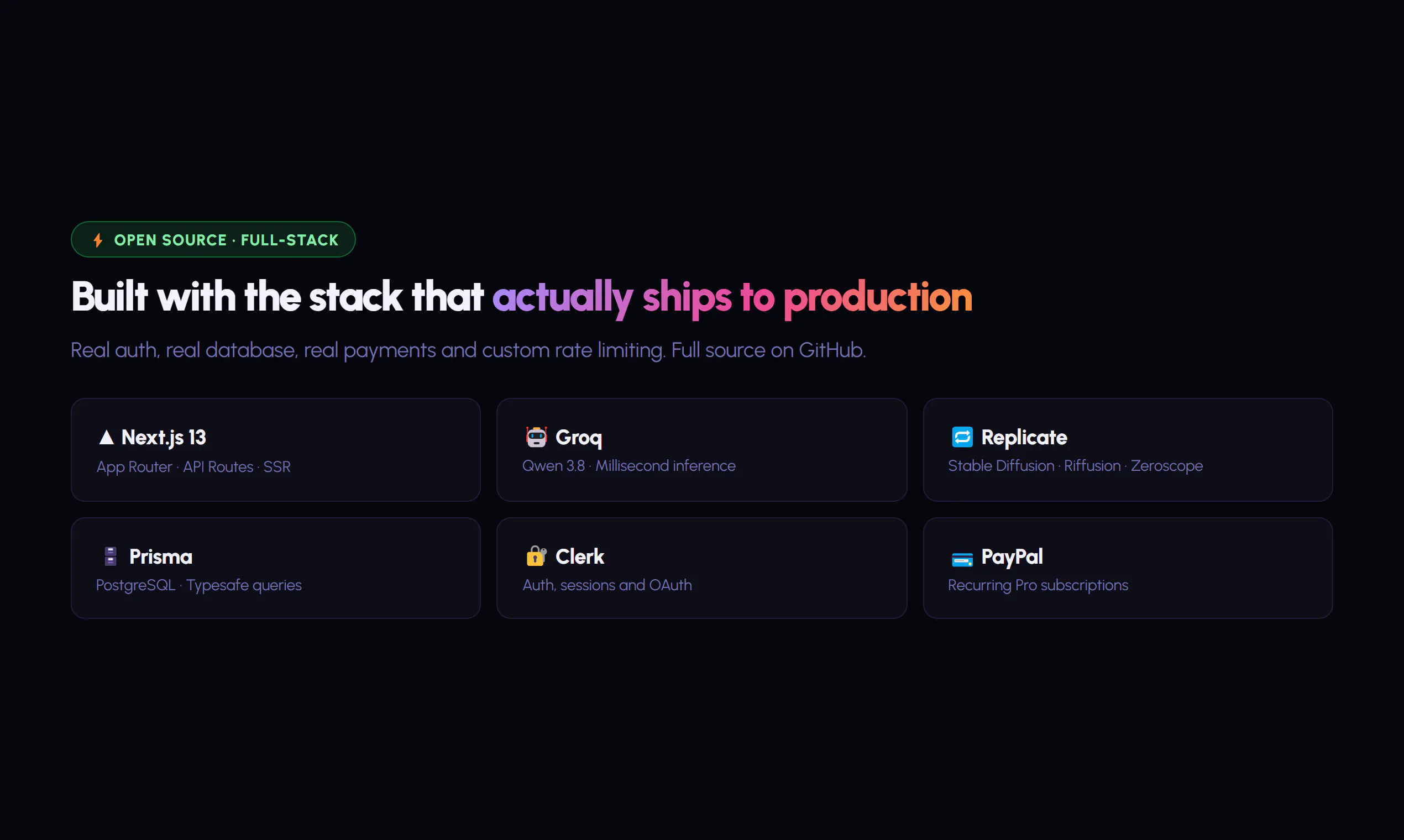
Task: Click 'PostgreSQL · Typesafe queries' description
Action: pyautogui.click(x=198, y=585)
